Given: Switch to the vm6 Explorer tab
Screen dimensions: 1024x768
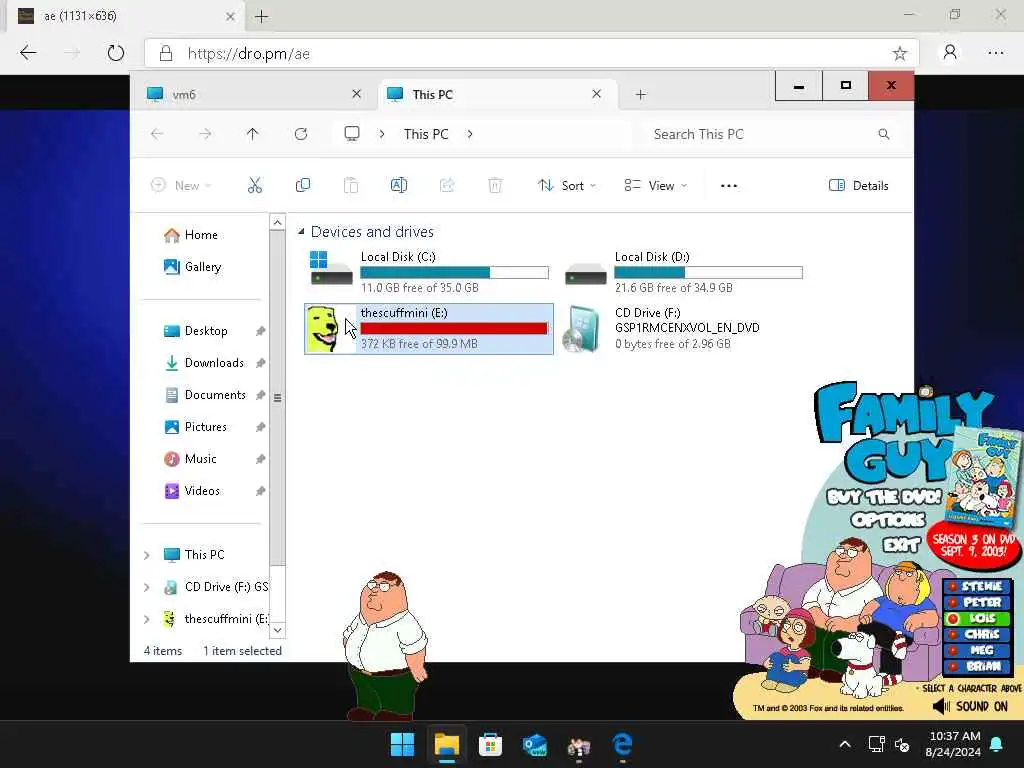Looking at the screenshot, I should [255, 95].
